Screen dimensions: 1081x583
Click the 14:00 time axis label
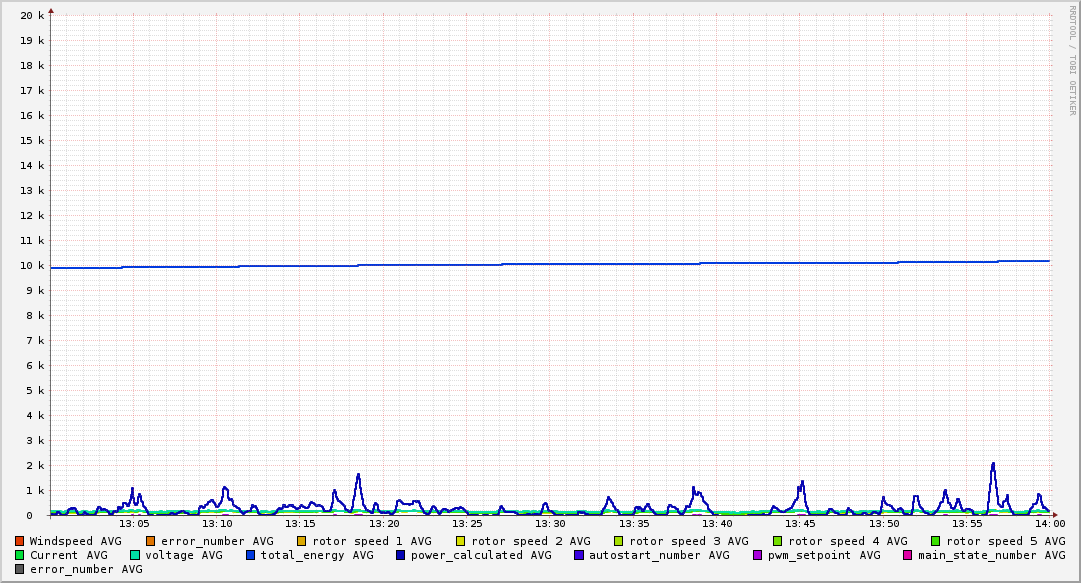(x=1050, y=523)
